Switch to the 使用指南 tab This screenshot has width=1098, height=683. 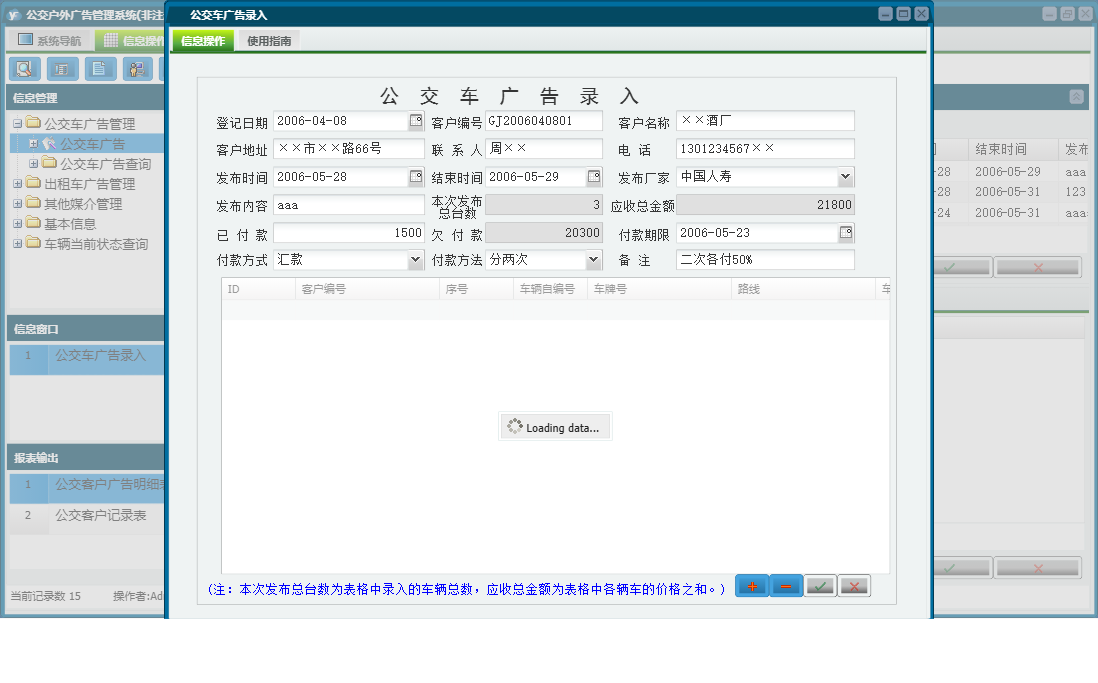coord(269,41)
